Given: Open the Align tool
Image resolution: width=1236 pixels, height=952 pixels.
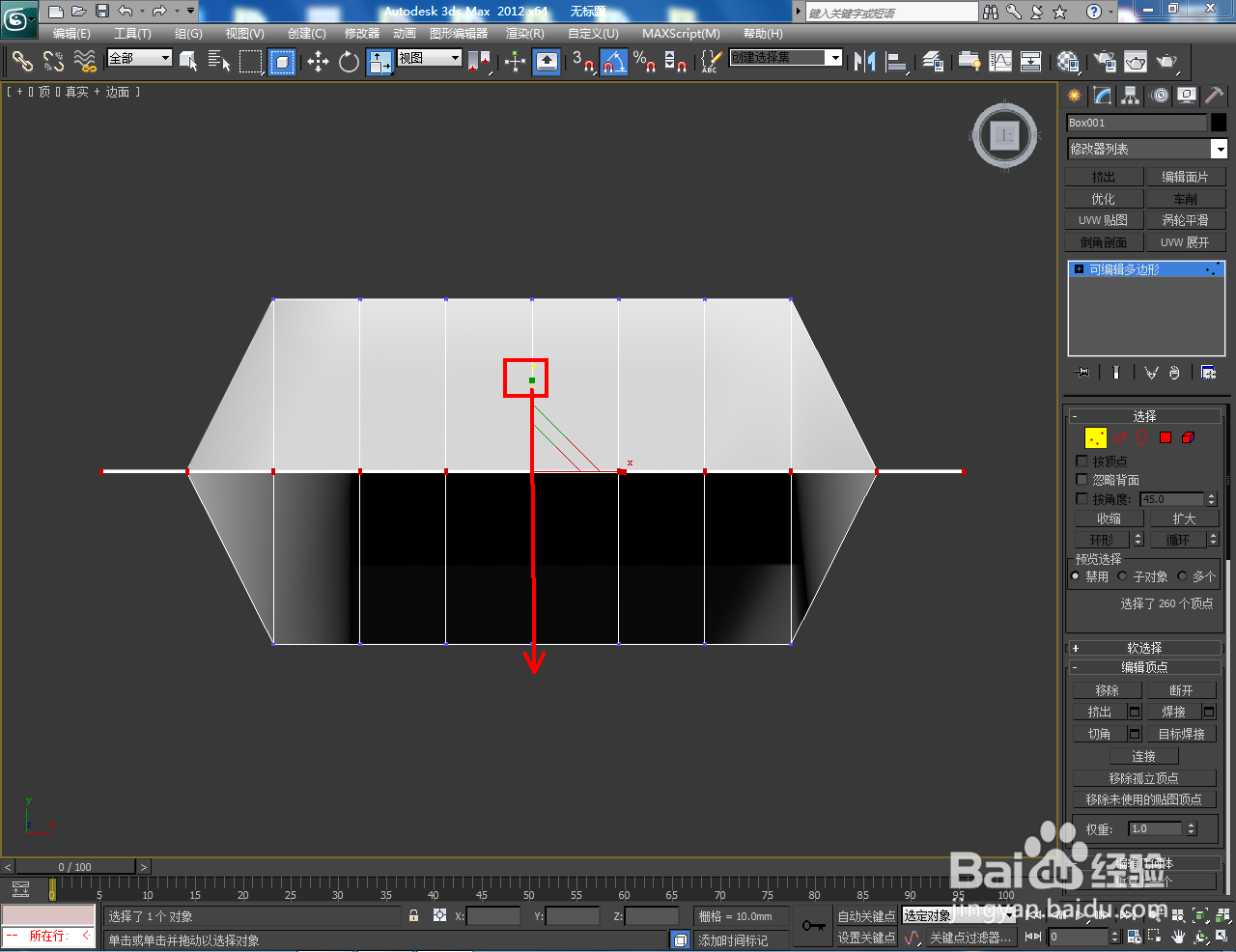Looking at the screenshot, I should point(897,62).
